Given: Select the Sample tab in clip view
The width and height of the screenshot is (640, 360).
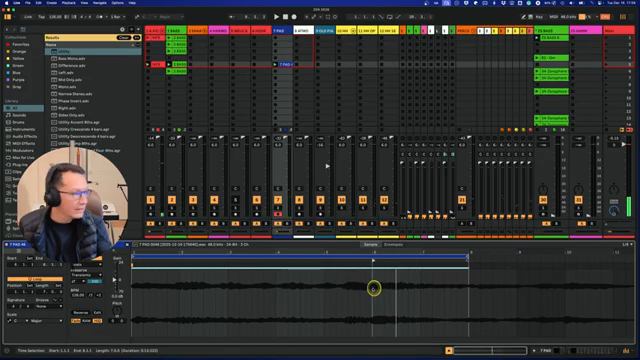Looking at the screenshot, I should pyautogui.click(x=371, y=244).
